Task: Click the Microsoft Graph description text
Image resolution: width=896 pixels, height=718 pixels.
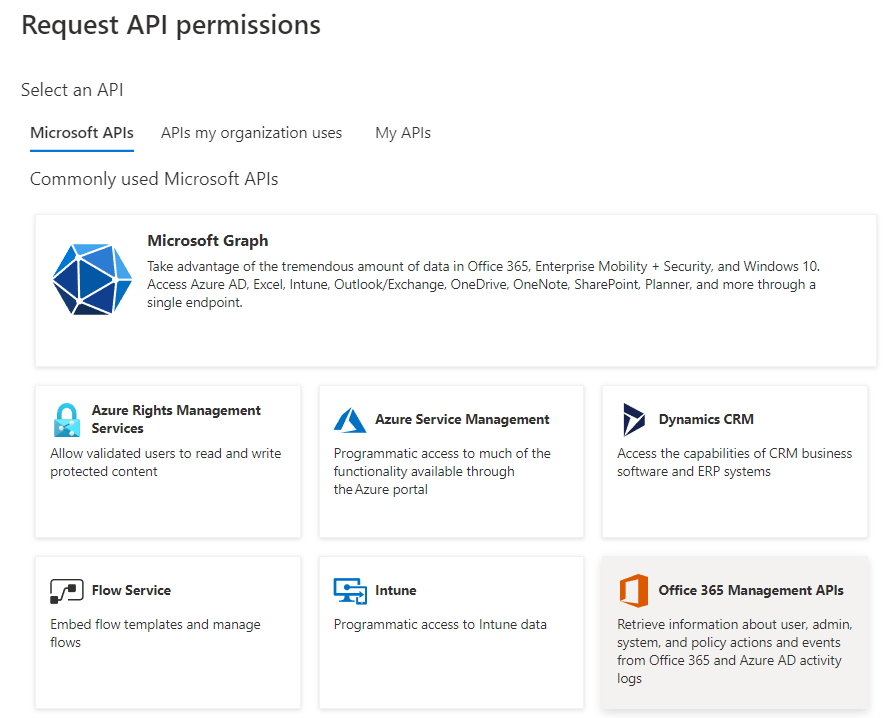Action: click(x=483, y=284)
